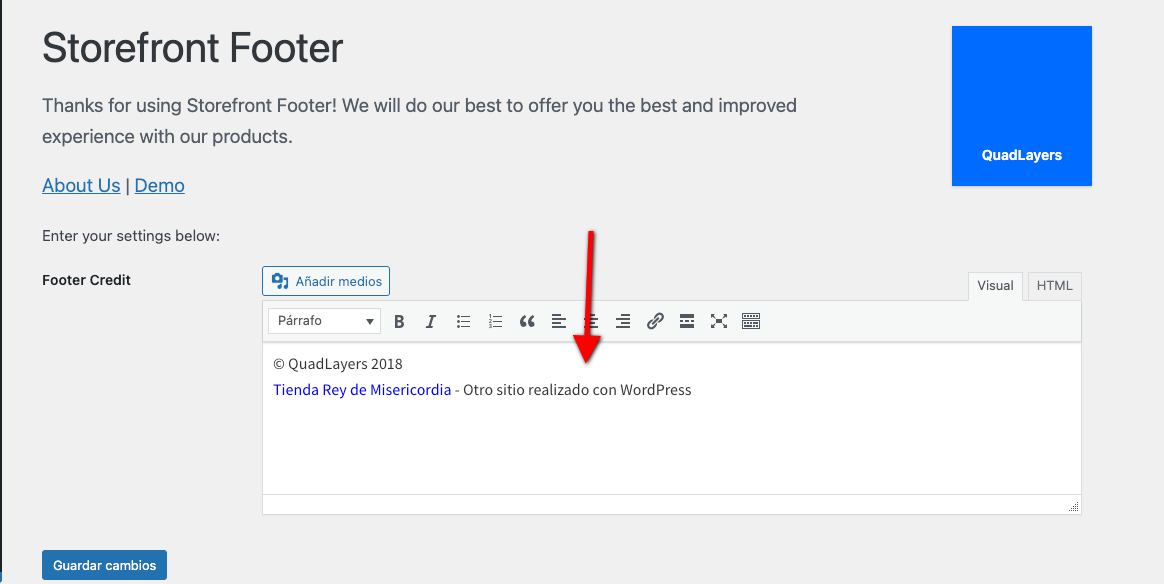
Task: Click the Footer Credit field label
Action: (x=86, y=280)
